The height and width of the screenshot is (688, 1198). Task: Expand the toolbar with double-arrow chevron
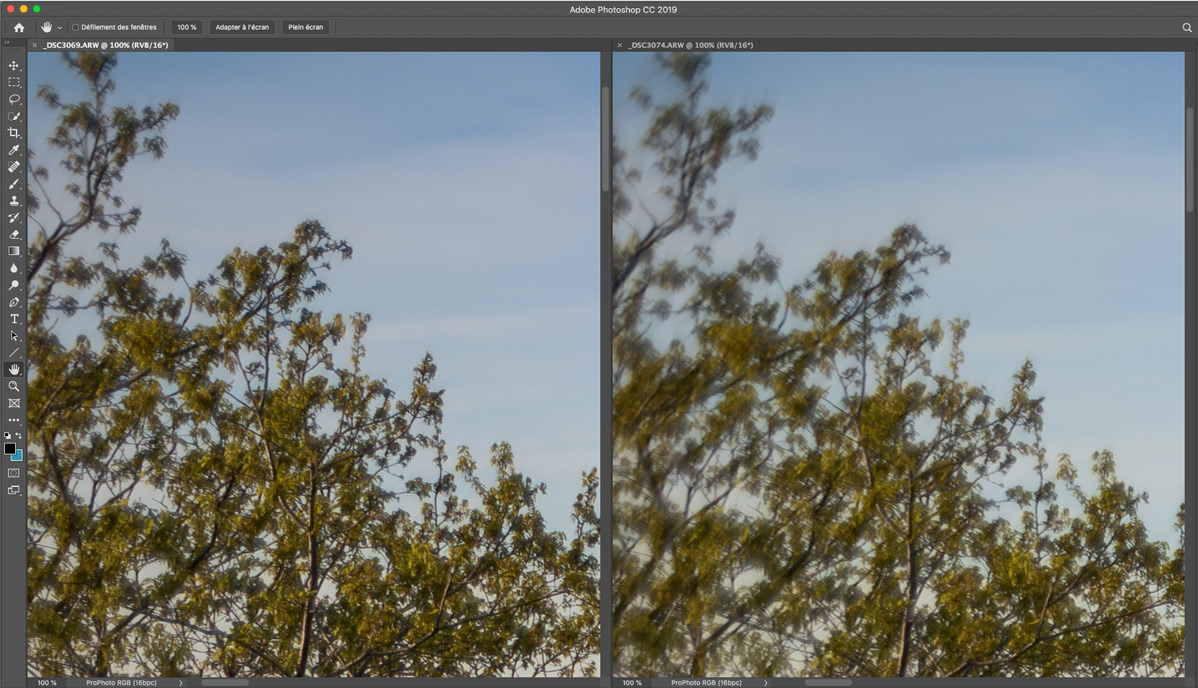tap(6, 43)
